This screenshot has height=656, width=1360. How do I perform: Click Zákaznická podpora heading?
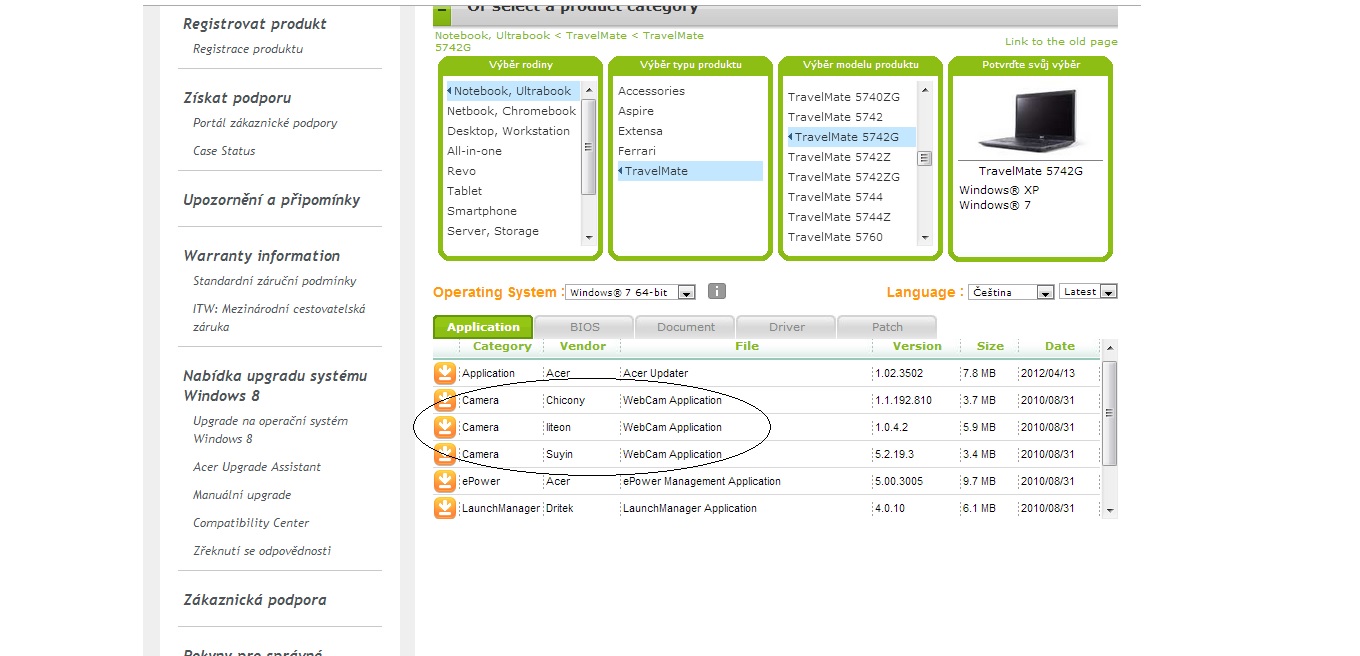click(x=255, y=600)
